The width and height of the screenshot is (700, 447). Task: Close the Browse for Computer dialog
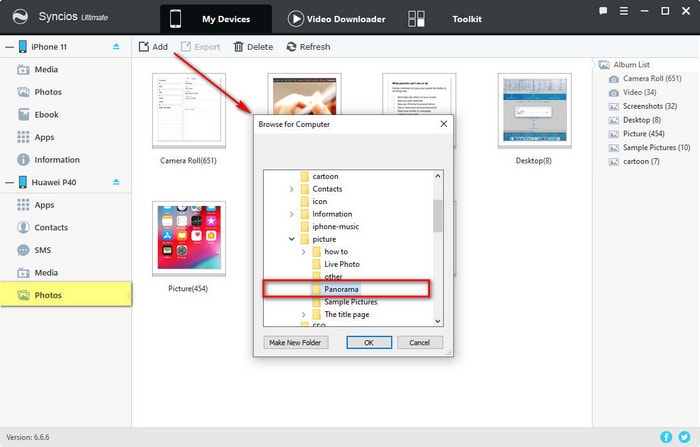pyautogui.click(x=443, y=124)
